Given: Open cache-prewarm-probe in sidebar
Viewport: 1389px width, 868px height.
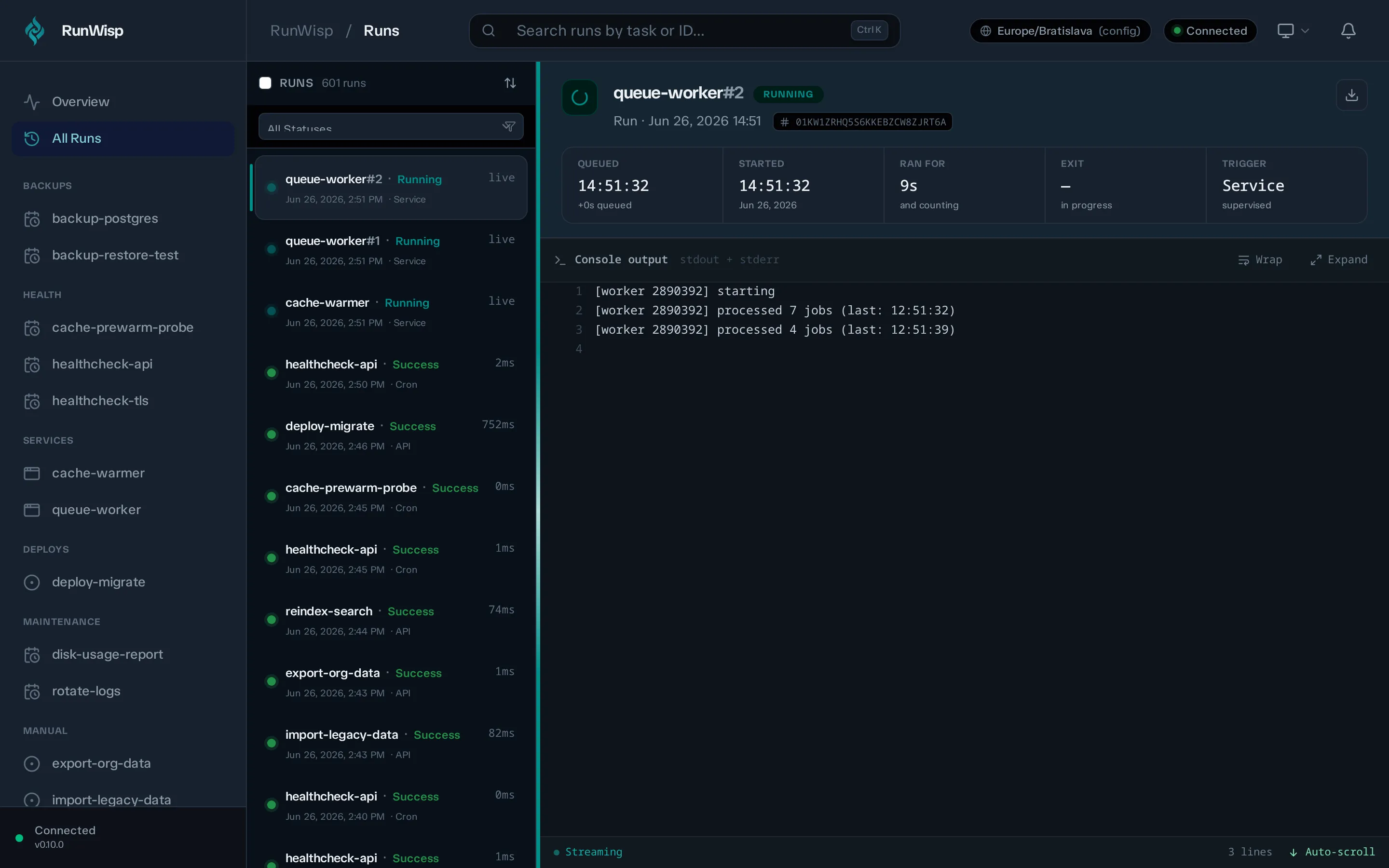Looking at the screenshot, I should point(123,328).
